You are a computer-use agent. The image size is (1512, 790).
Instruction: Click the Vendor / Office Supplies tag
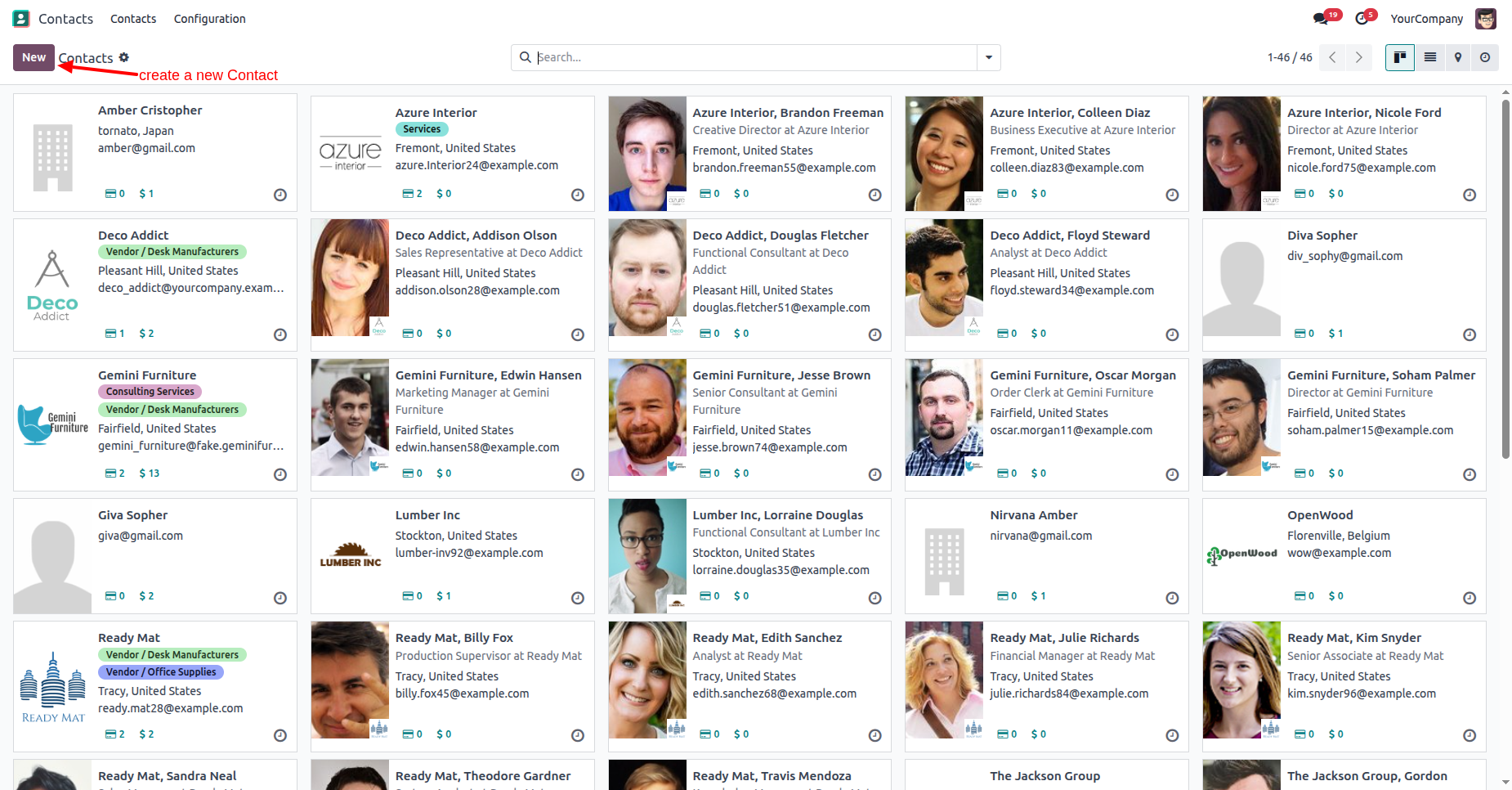[161, 672]
